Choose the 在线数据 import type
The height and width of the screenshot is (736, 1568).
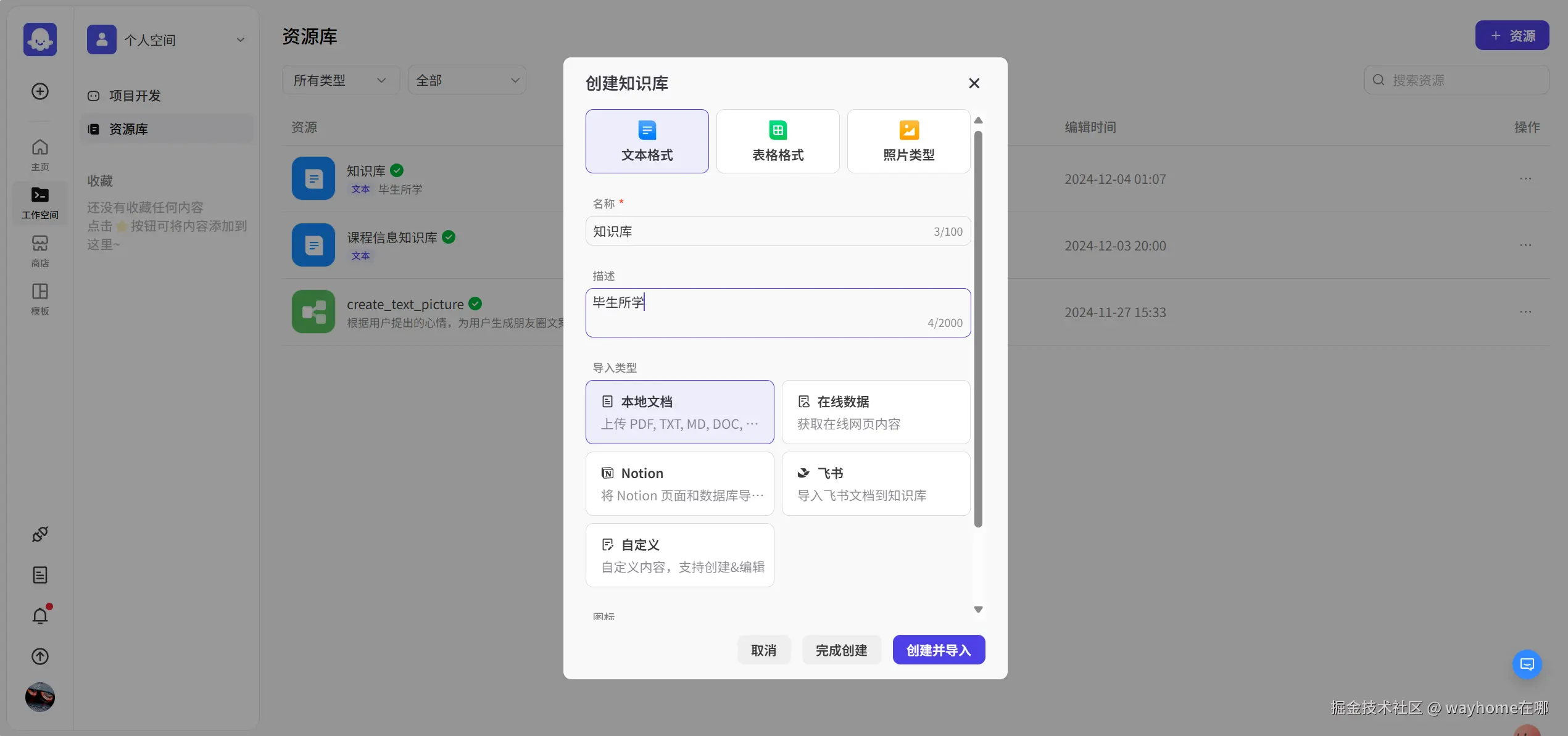876,411
